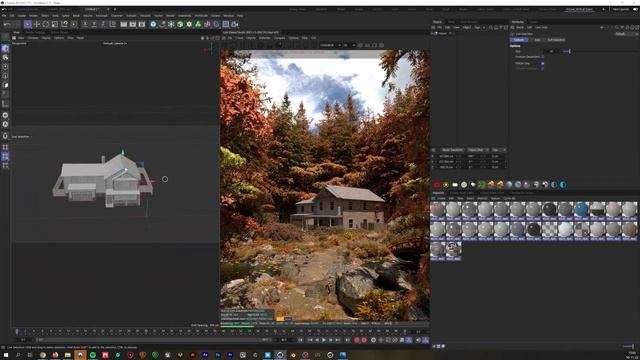Open the dropdown in the Live Viewer toolbar
640x360 pixels.
click(x=330, y=45)
